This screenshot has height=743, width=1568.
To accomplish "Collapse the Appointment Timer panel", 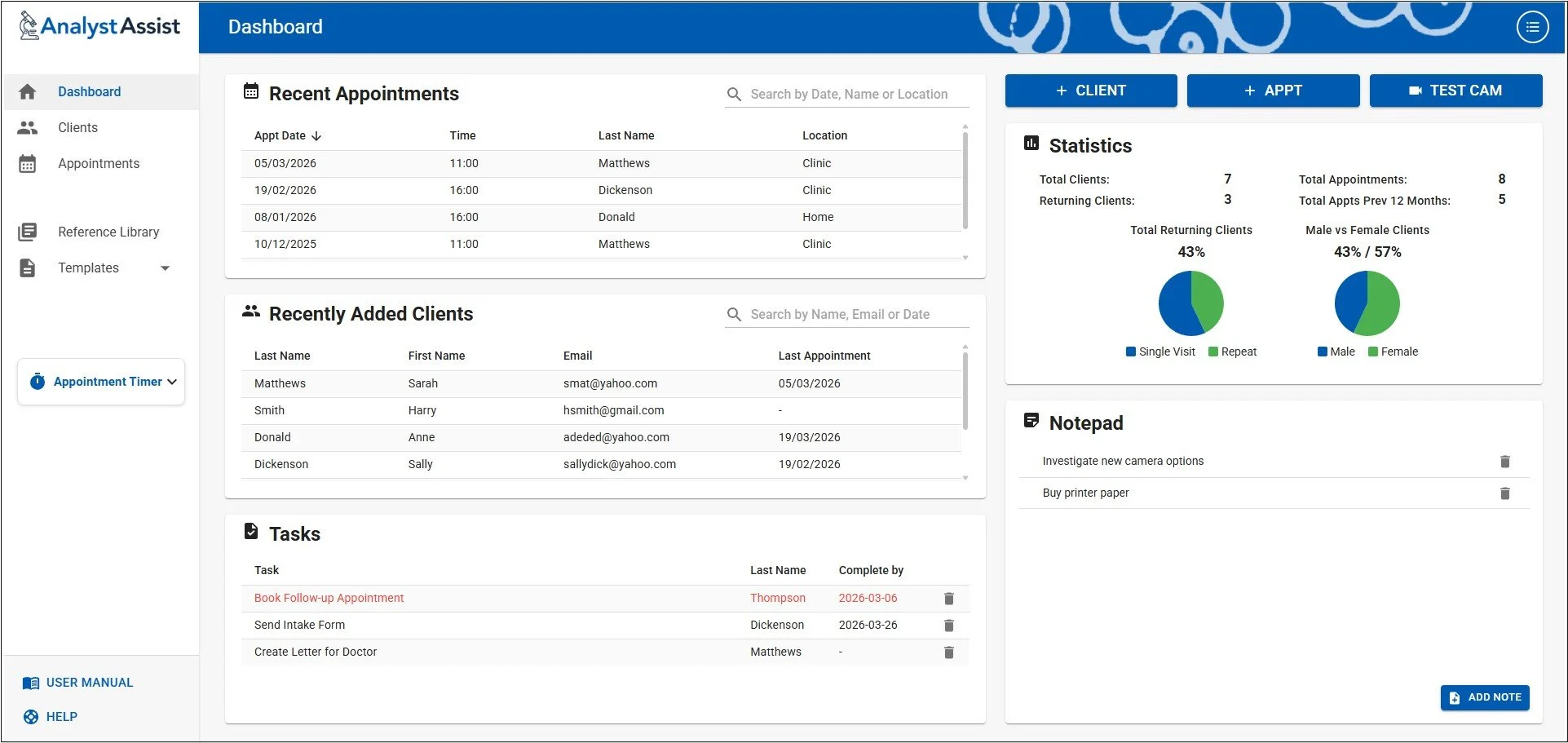I will (x=171, y=381).
